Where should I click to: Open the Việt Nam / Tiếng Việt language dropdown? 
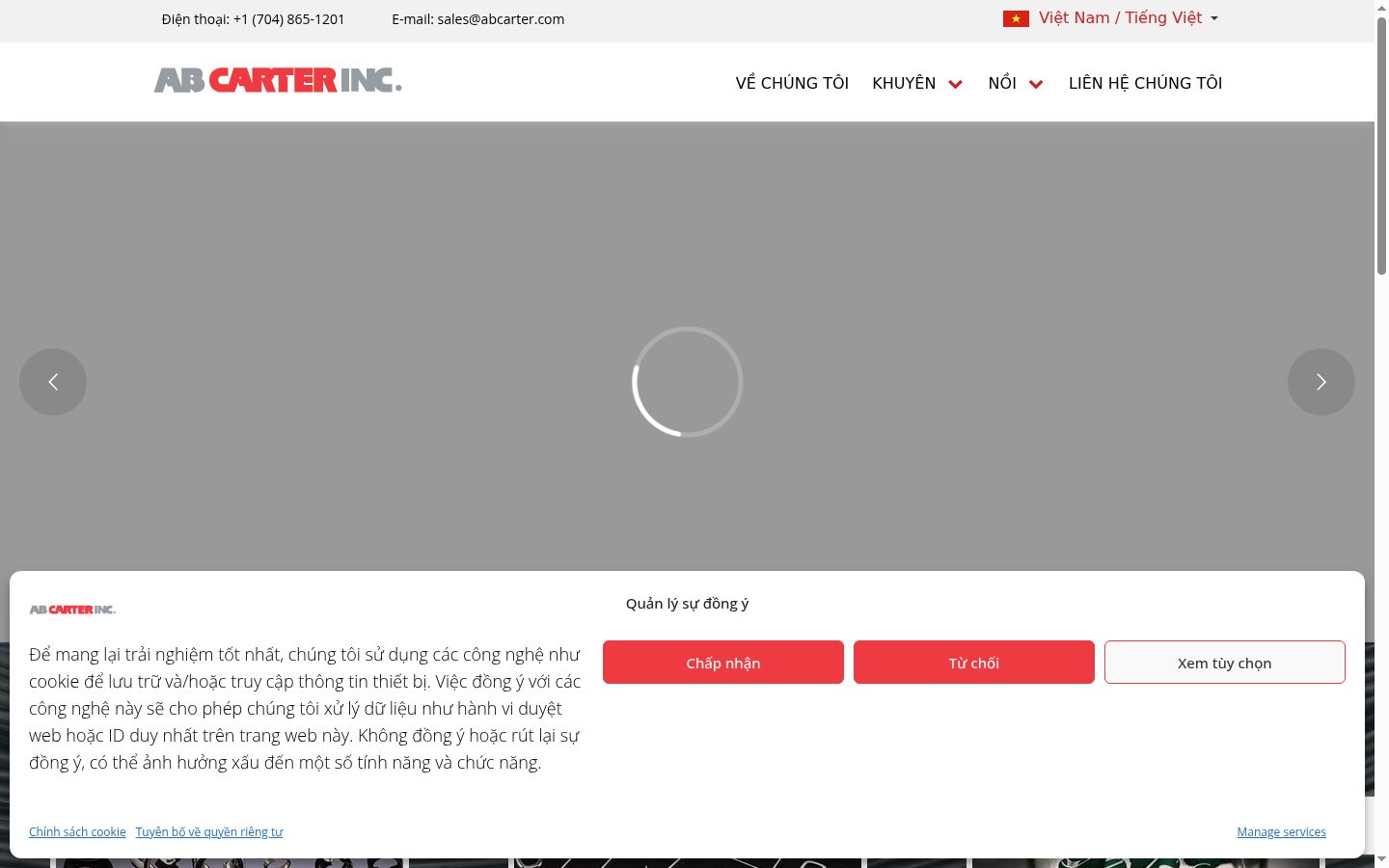pos(1111,18)
